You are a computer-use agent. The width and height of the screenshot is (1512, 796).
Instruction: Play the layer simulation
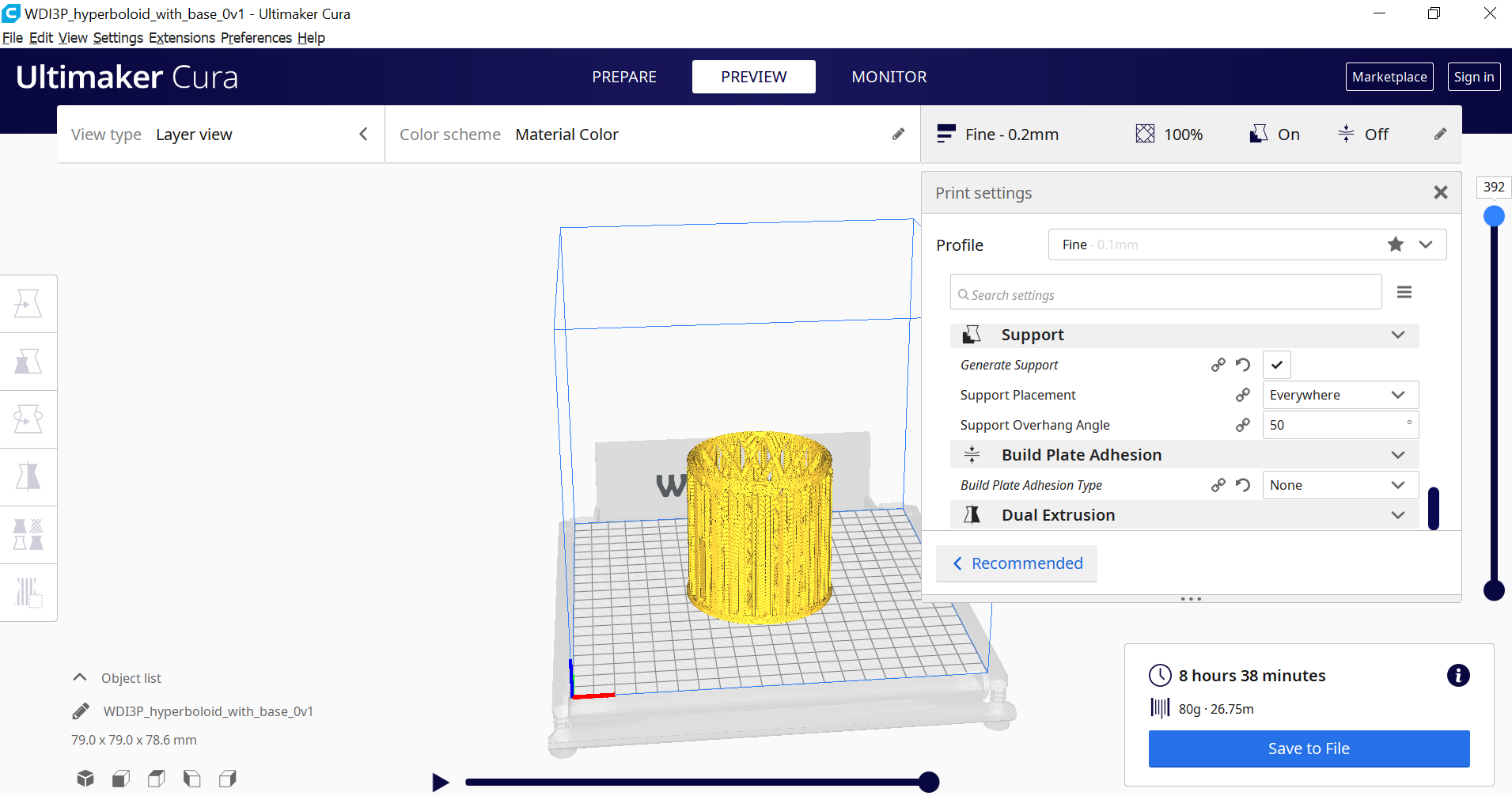(441, 783)
